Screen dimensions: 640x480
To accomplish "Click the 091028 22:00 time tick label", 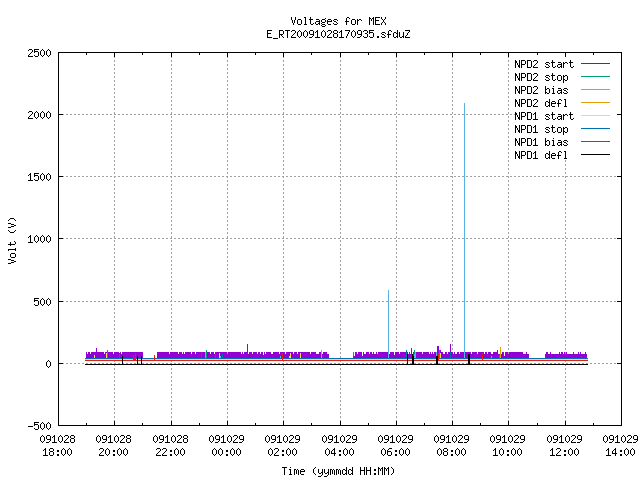I will pyautogui.click(x=170, y=446).
